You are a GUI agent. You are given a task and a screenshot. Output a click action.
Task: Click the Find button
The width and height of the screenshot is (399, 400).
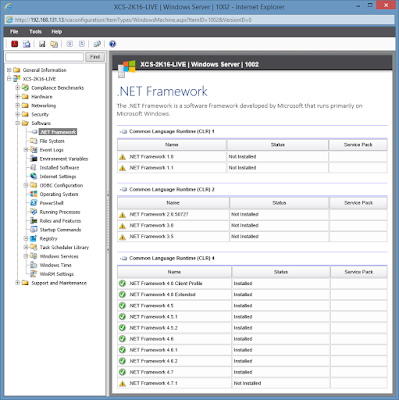pyautogui.click(x=95, y=57)
